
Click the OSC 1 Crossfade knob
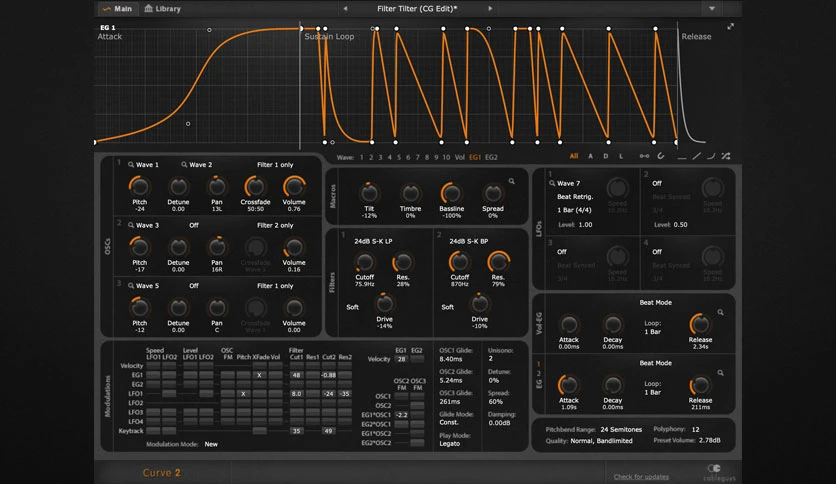[x=255, y=186]
